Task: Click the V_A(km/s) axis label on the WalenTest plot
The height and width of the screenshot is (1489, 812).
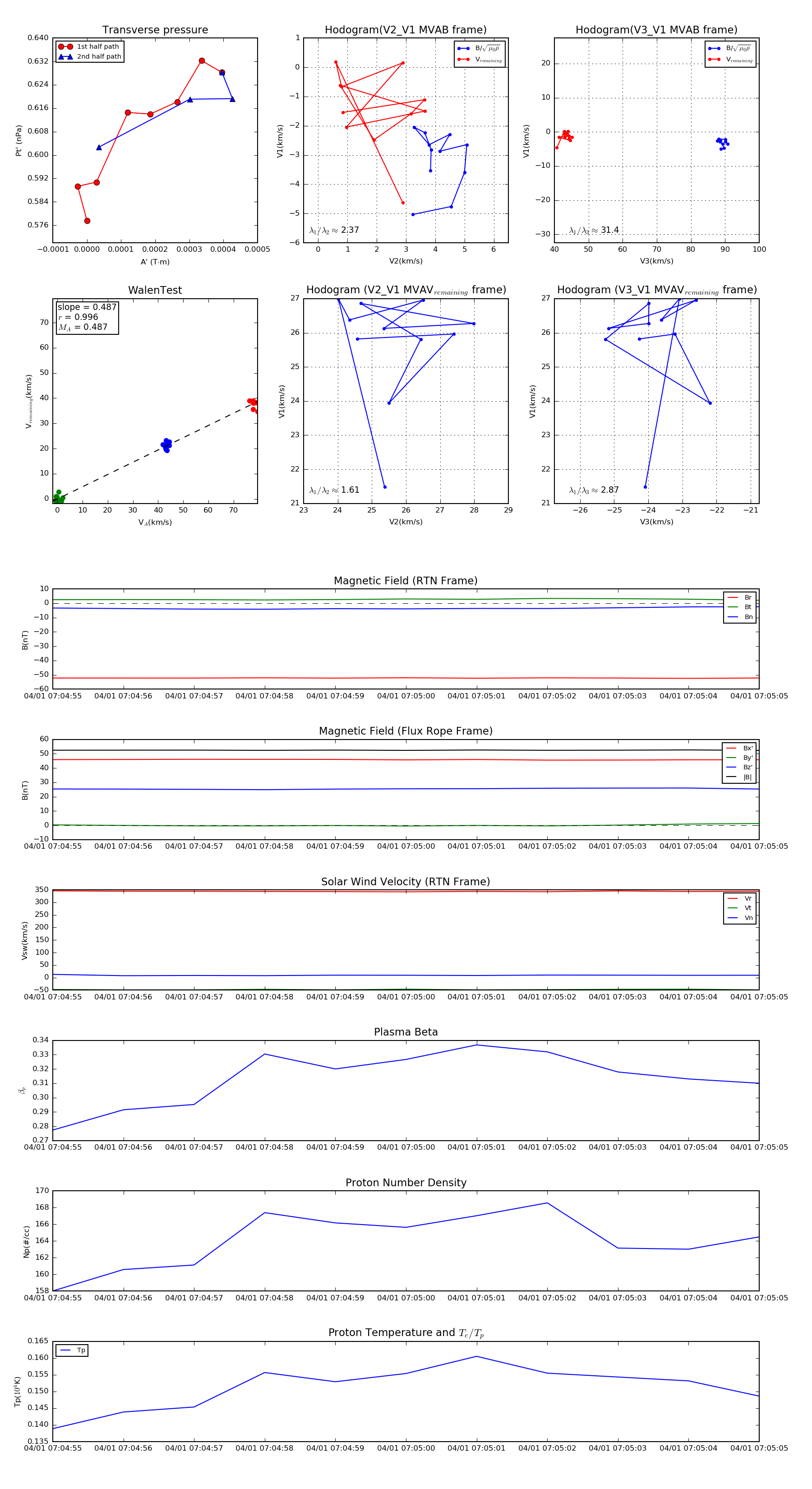Action: point(155,523)
